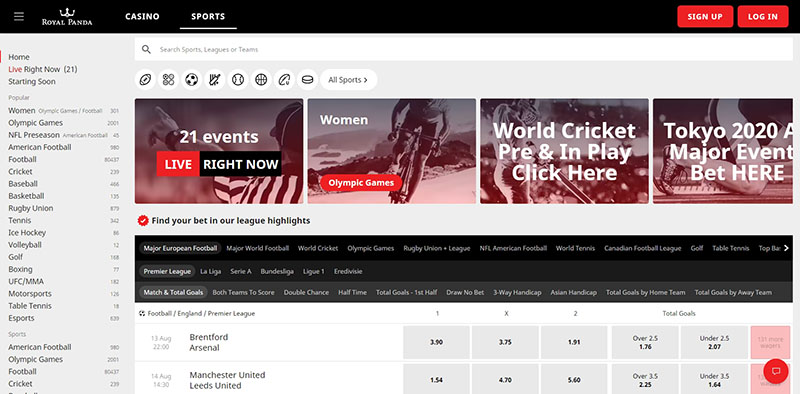800x394 pixels.
Task: Open NFL Preseason in the Popular list
Action: (34, 135)
